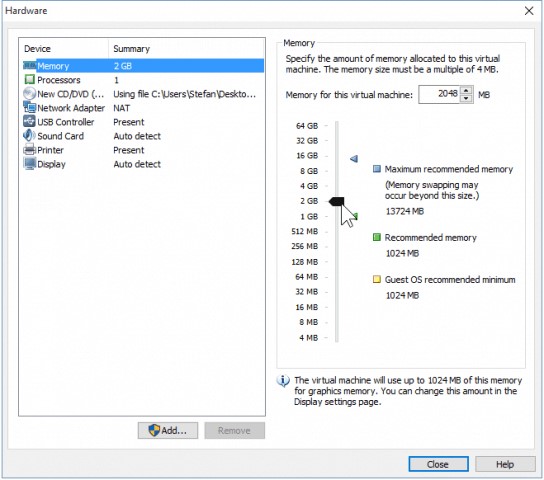This screenshot has width=544, height=480.
Task: Click the info icon beside graphics memory note
Action: coord(283,380)
